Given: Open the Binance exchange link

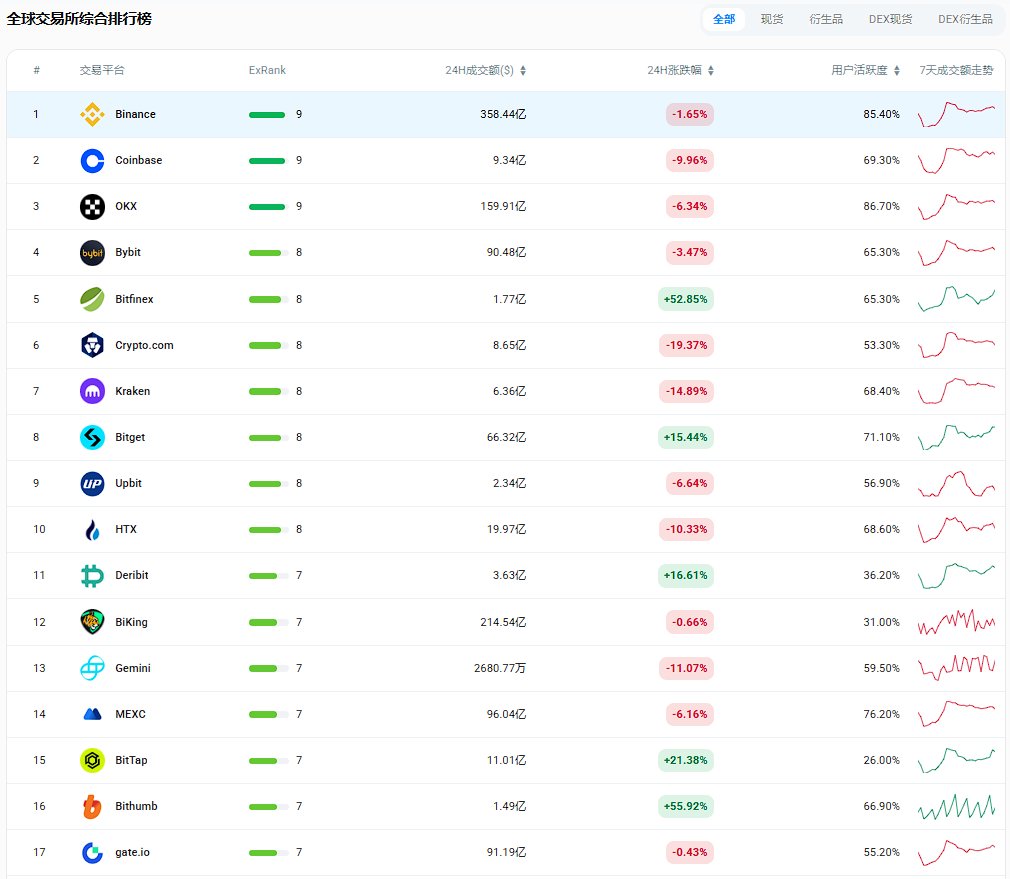Looking at the screenshot, I should [x=135, y=115].
